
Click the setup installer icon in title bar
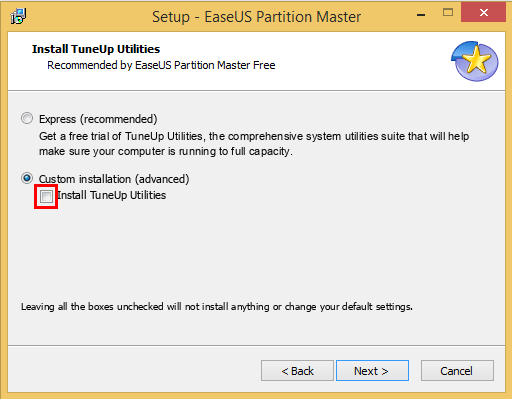tap(18, 16)
